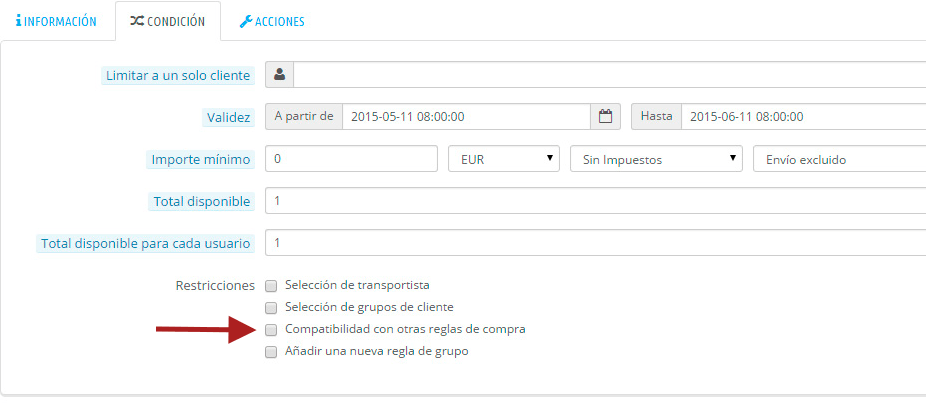Click the calendar icon beside start date
Image resolution: width=926 pixels, height=406 pixels.
(605, 116)
